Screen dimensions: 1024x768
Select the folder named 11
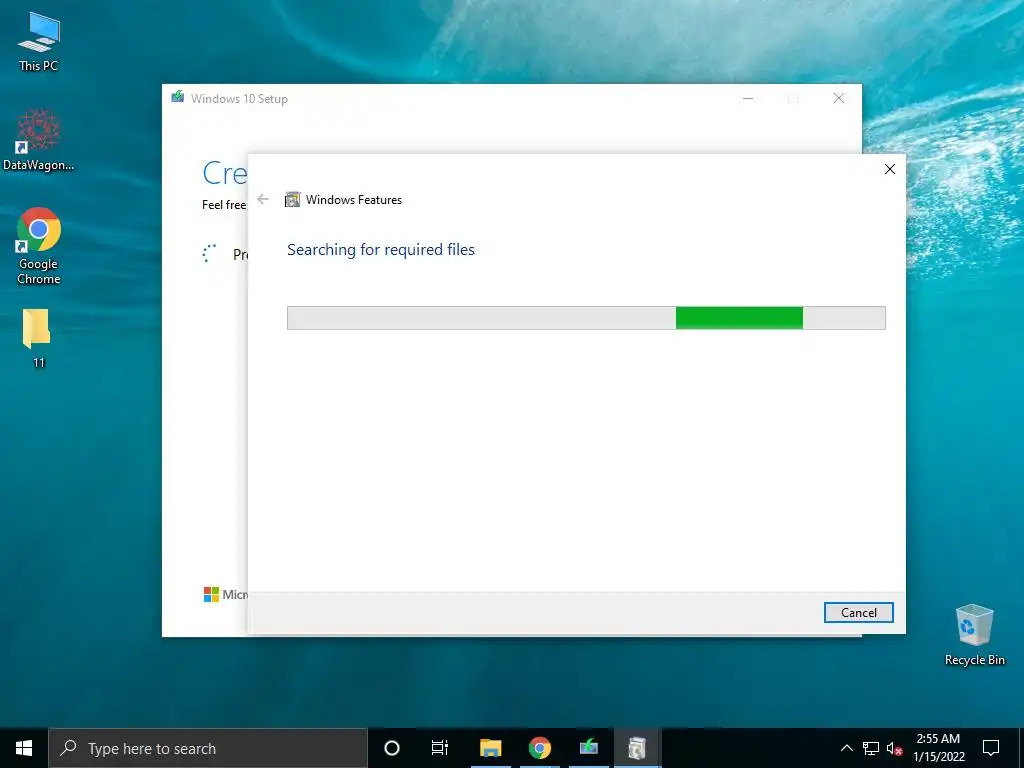pos(38,338)
